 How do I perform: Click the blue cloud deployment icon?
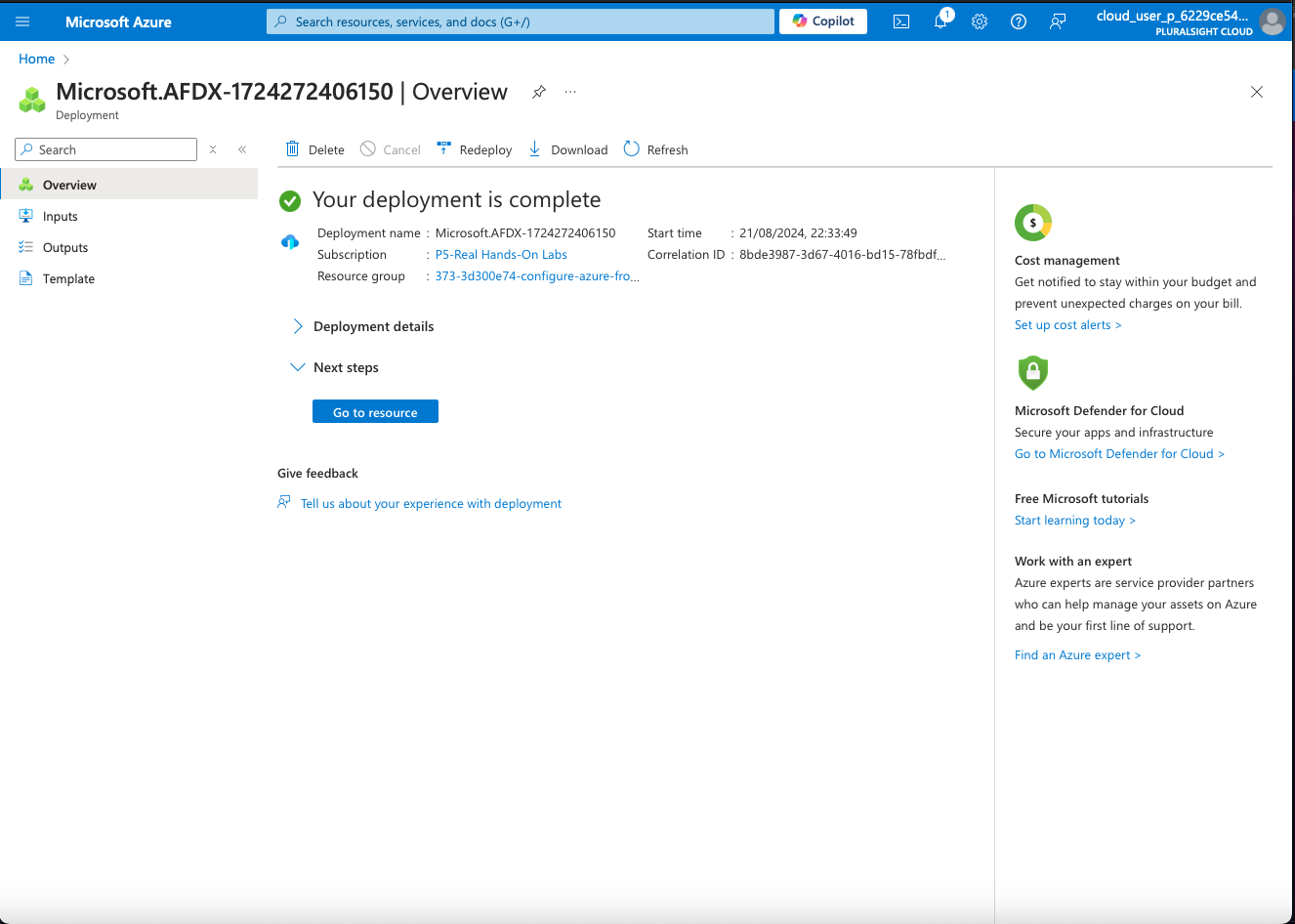[x=290, y=241]
